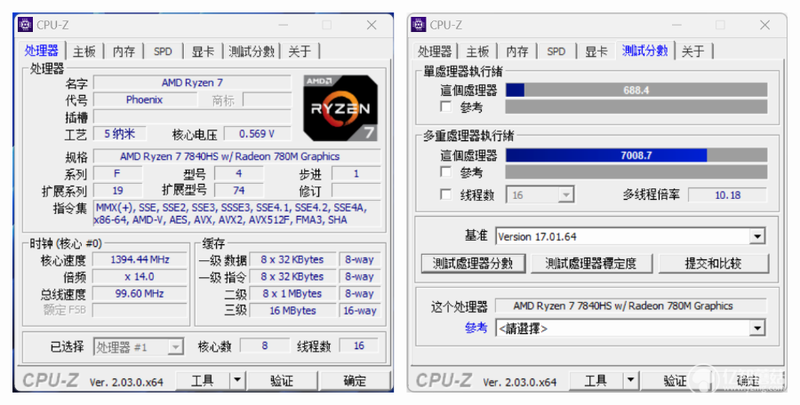Click 线程数 value 16 in left window
The height and width of the screenshot is (405, 800).
click(x=359, y=346)
